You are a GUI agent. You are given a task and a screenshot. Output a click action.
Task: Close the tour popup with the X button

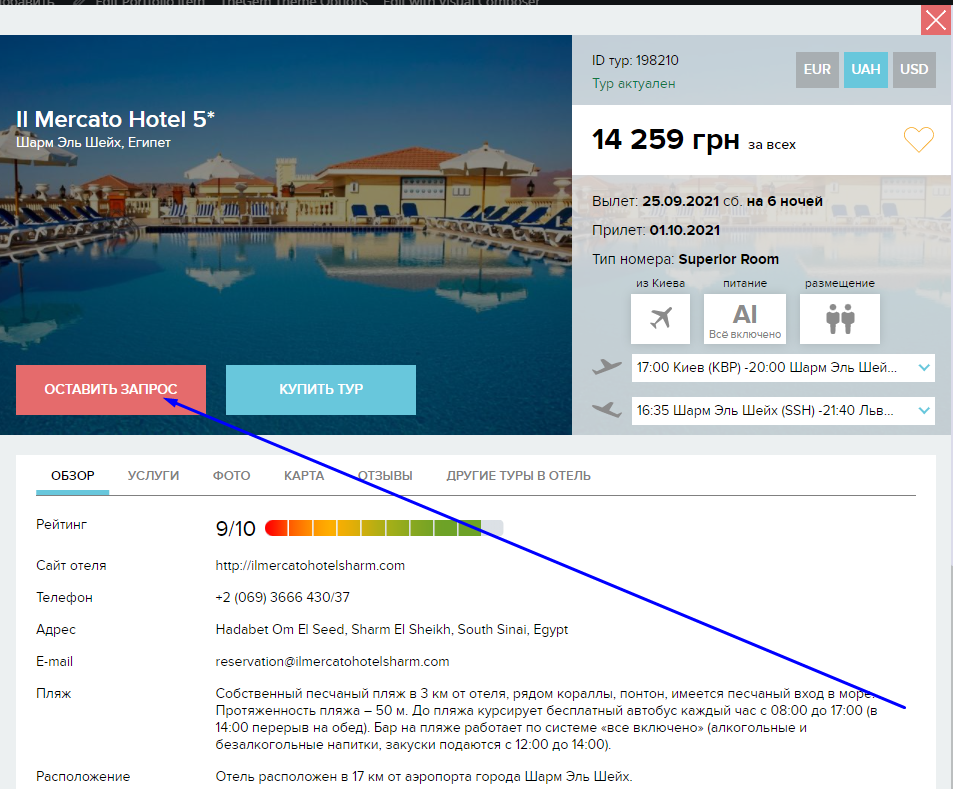pyautogui.click(x=936, y=20)
